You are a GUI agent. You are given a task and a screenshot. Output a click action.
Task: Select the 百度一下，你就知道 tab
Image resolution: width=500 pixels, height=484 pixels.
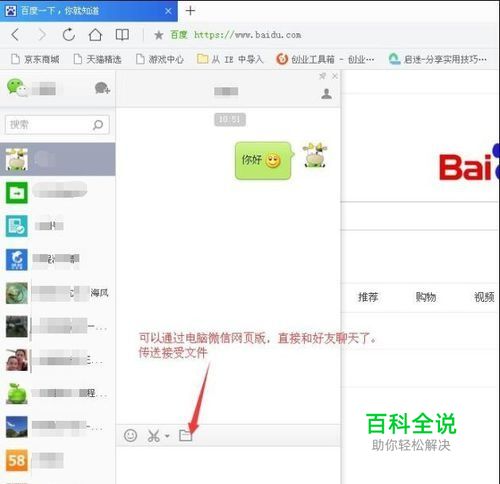pos(89,11)
